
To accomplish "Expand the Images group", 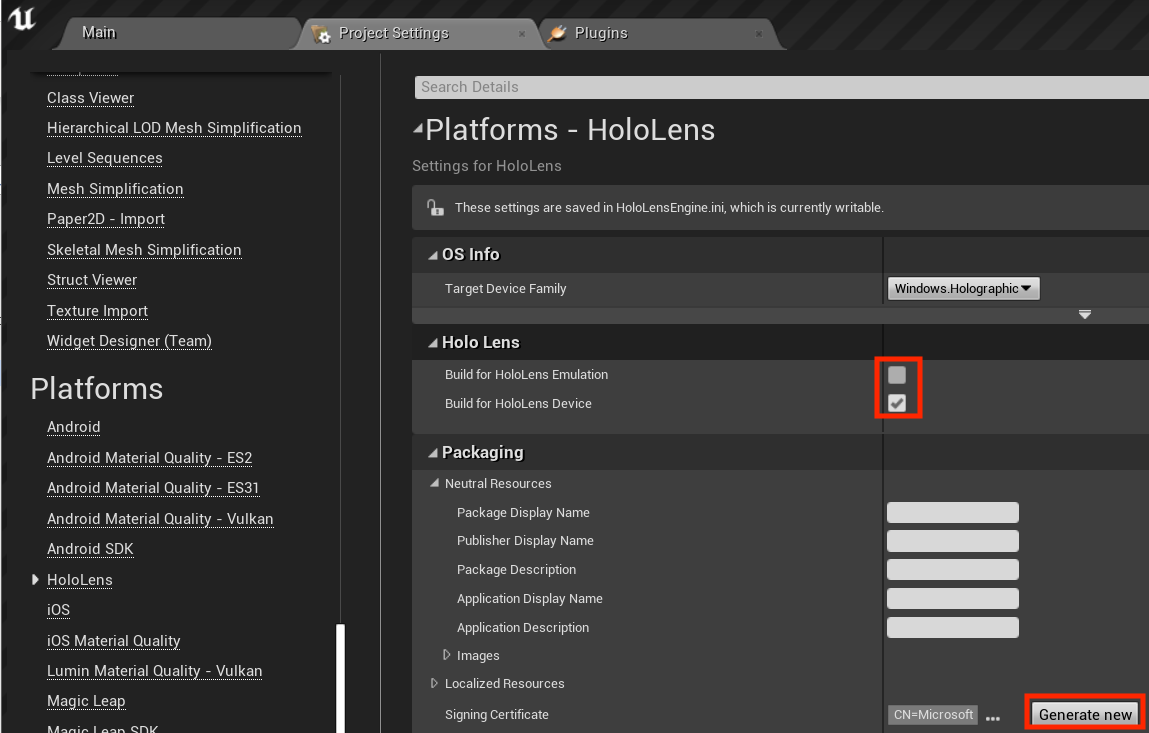I will point(446,655).
